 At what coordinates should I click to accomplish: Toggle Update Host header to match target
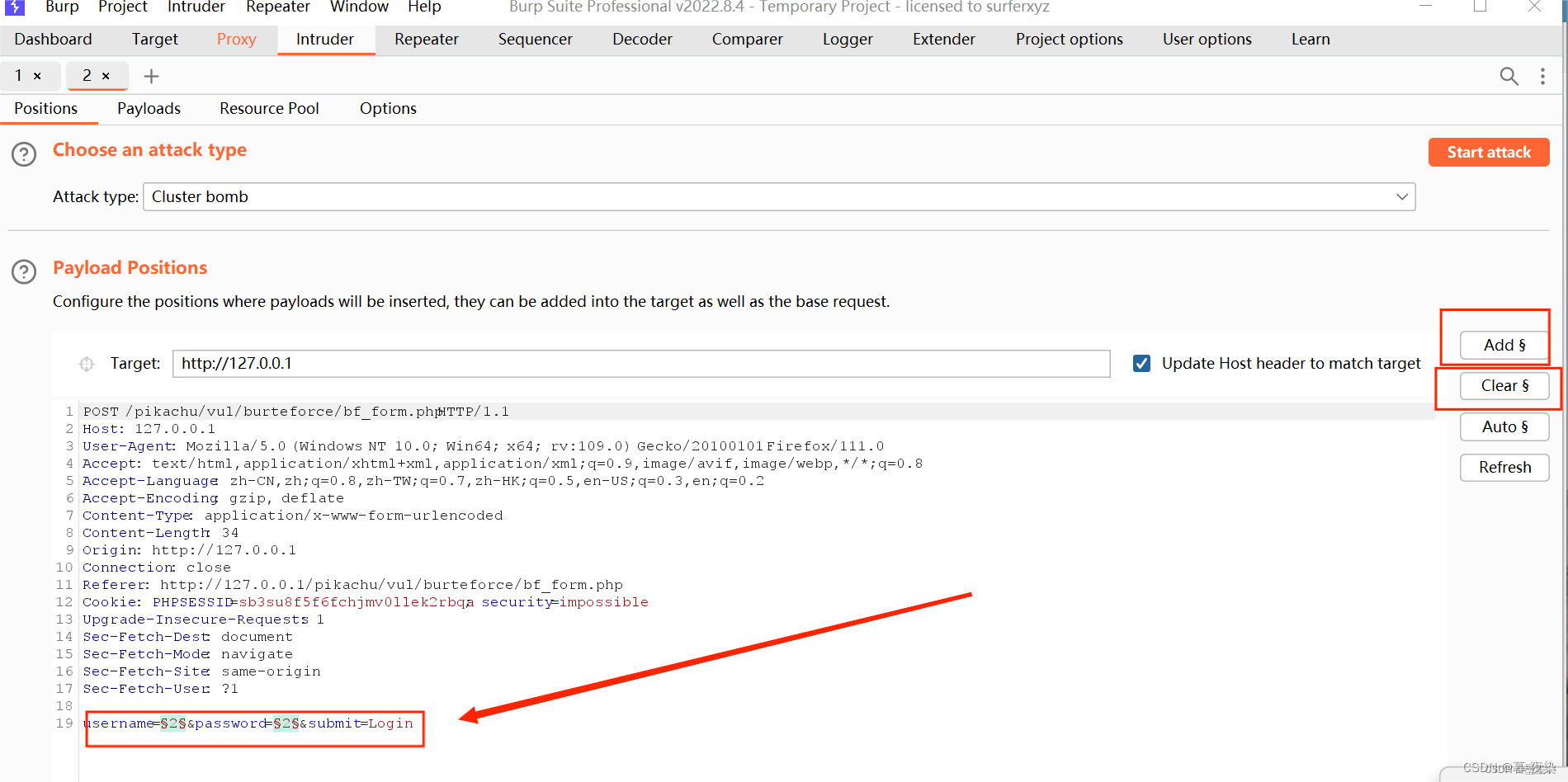1141,364
